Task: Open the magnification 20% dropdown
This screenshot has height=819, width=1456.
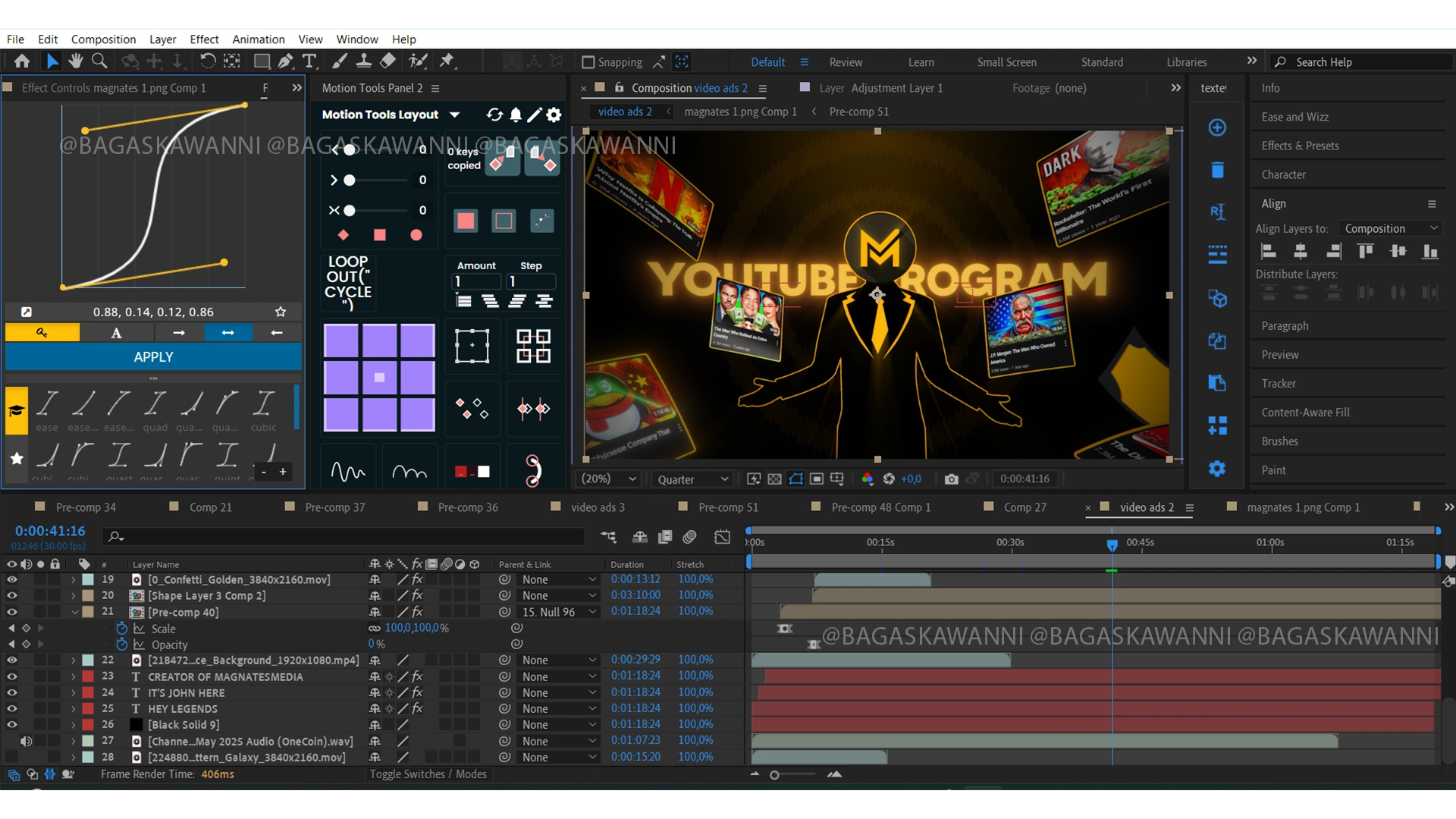Action: point(609,479)
